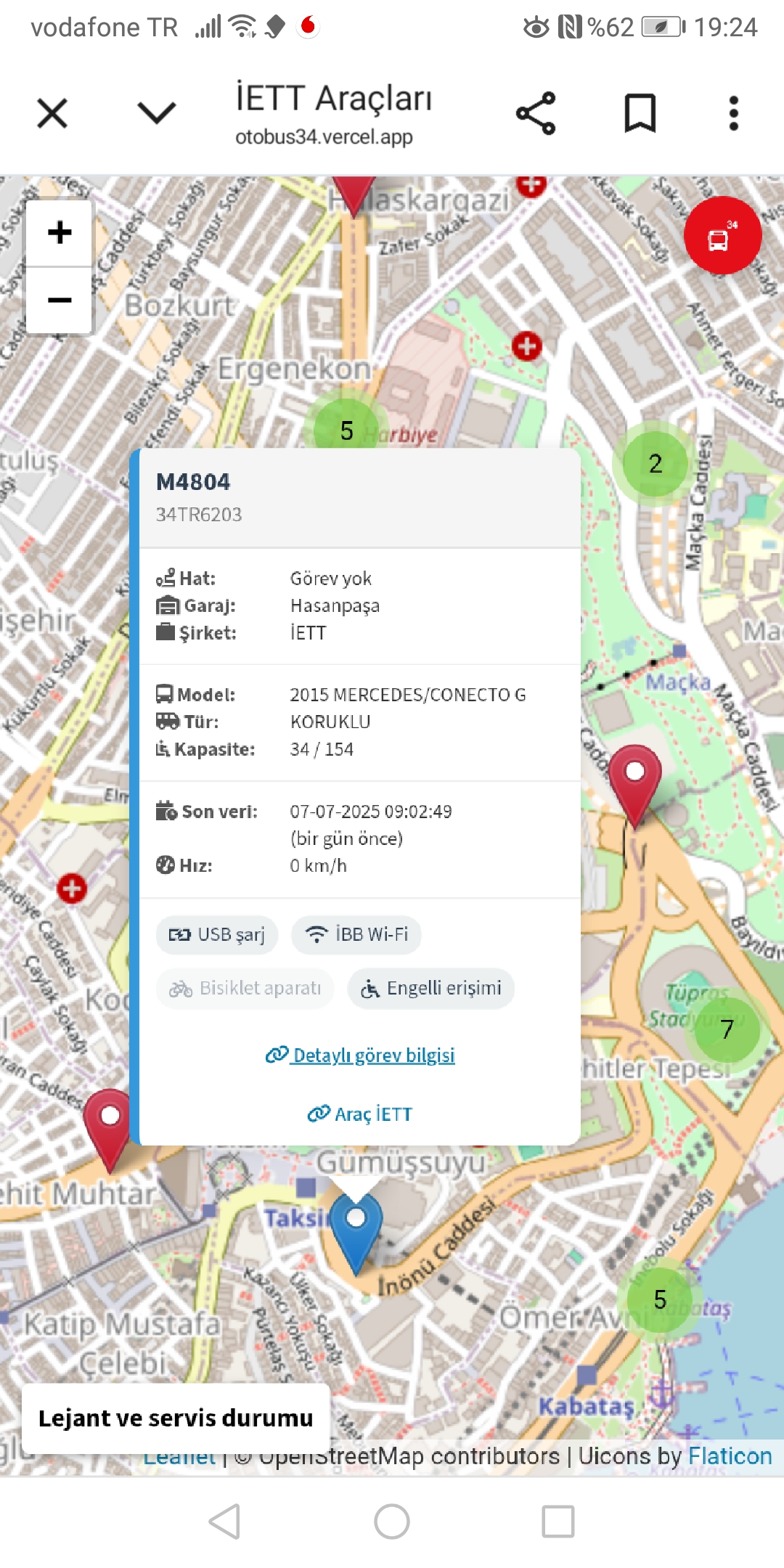
Task: Tap the Wi-Fi status icon
Action: click(x=242, y=26)
